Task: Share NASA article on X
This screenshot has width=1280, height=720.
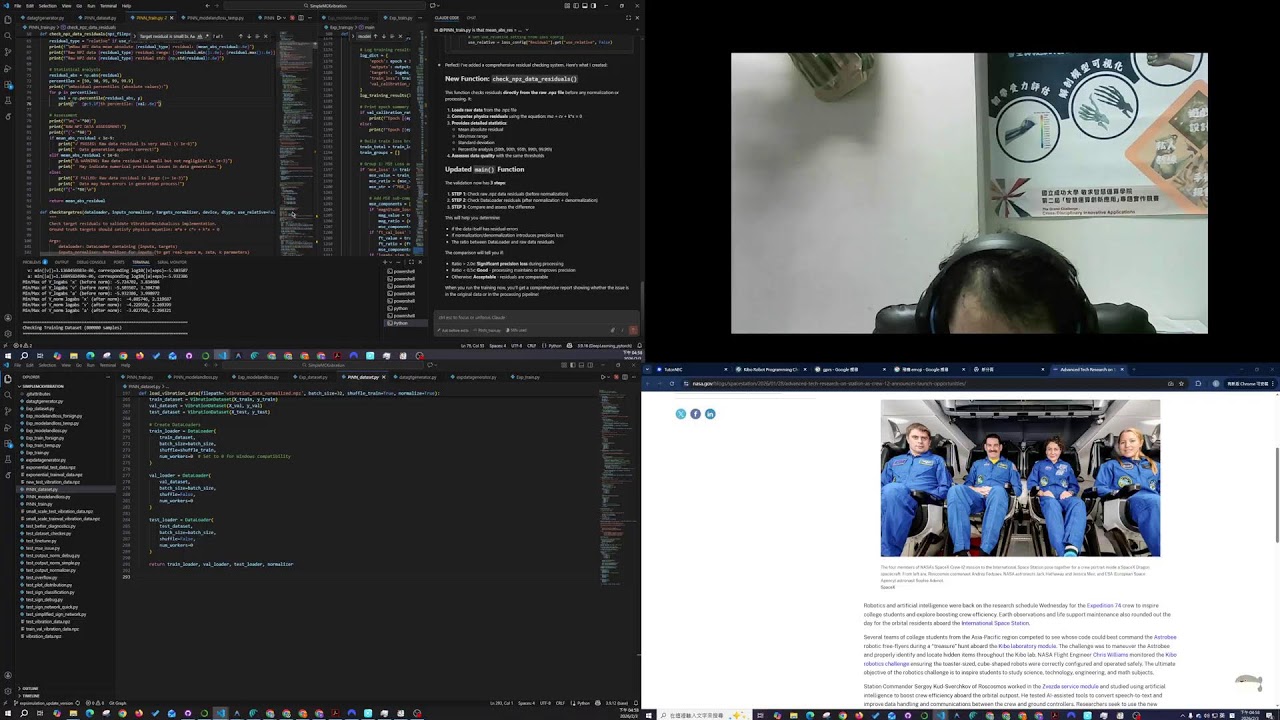Action: coord(681,414)
